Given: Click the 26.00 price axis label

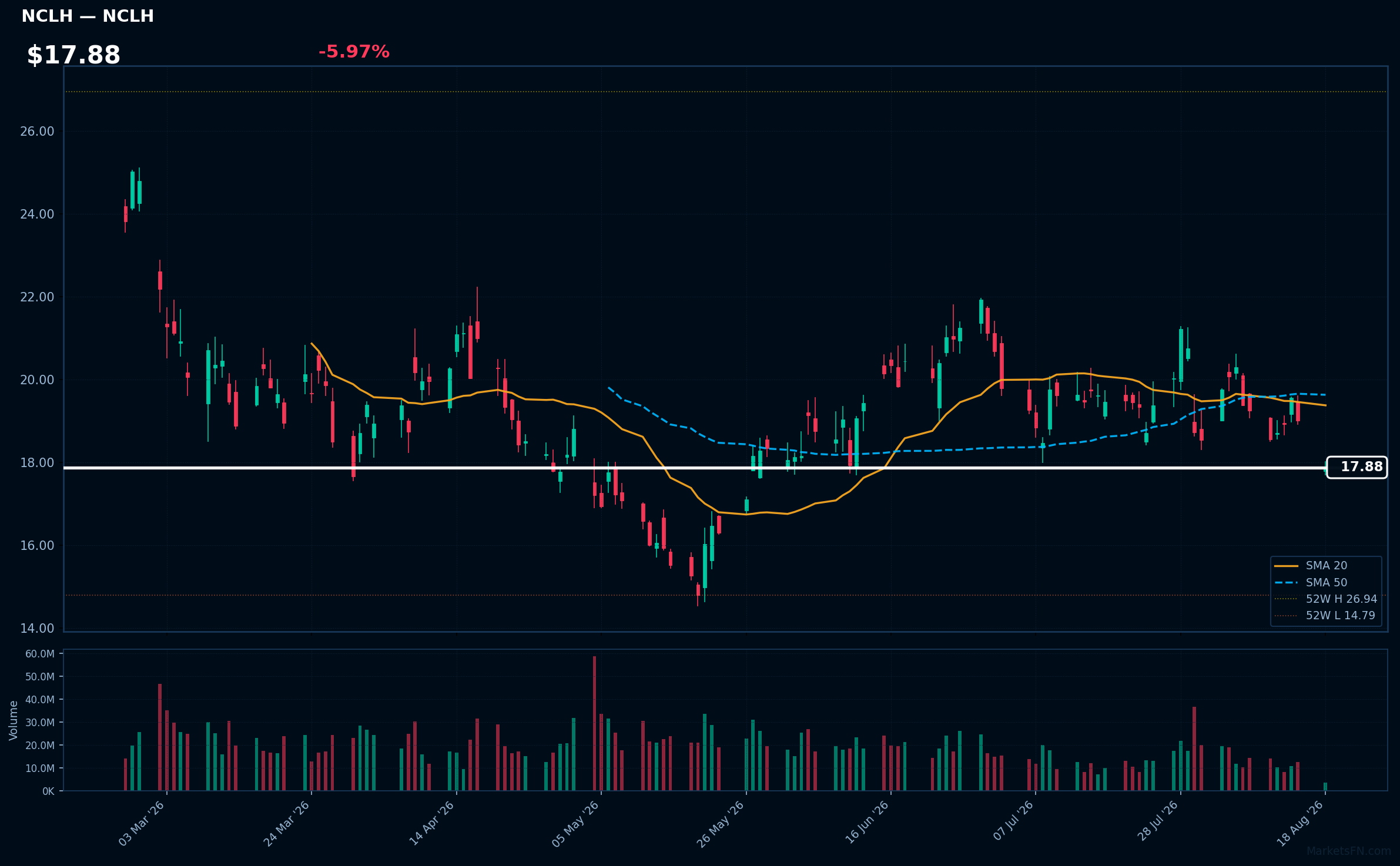Looking at the screenshot, I should (x=37, y=132).
